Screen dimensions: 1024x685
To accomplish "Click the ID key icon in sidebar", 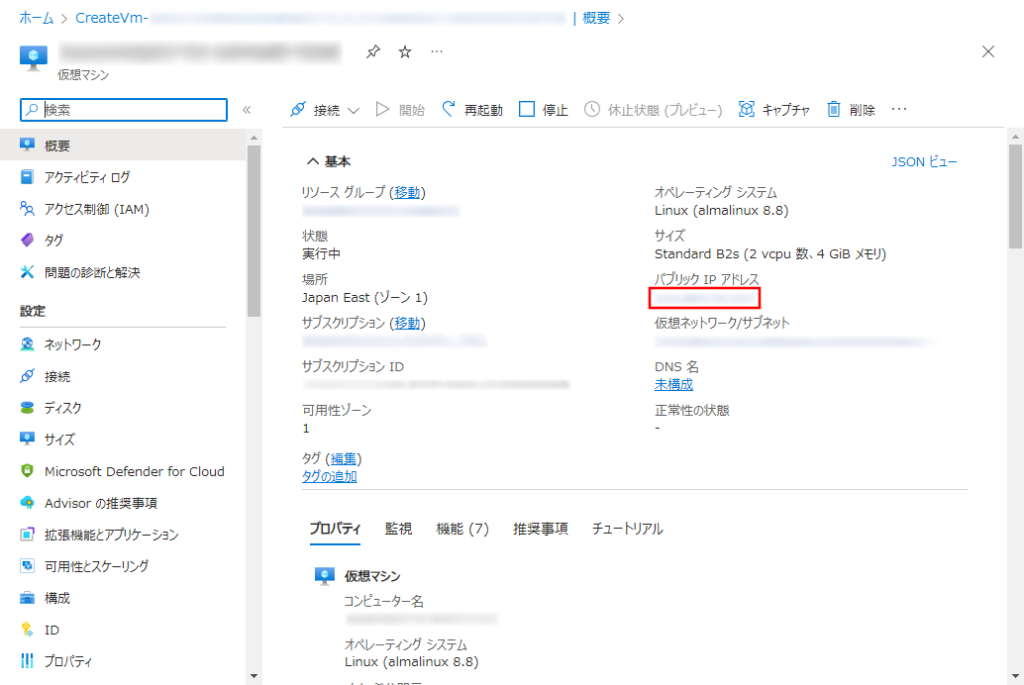I will click(x=27, y=629).
